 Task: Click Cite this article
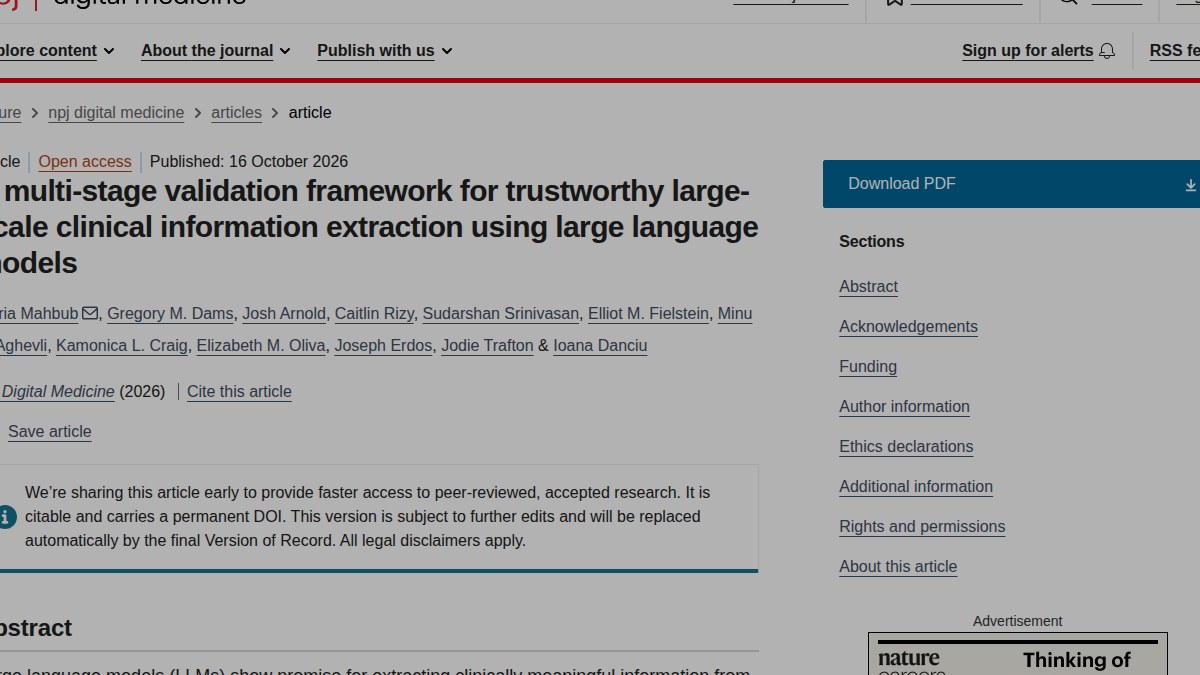point(239,392)
